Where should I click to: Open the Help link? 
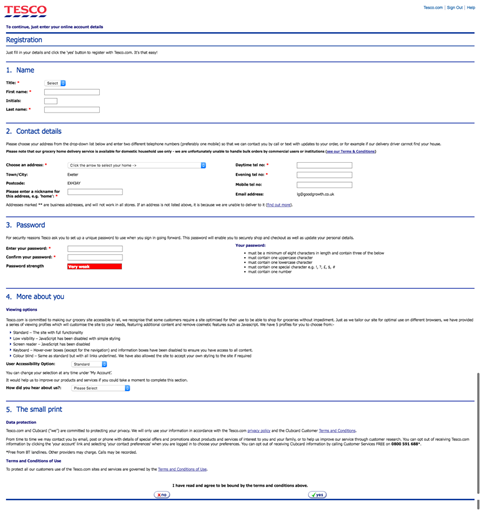(471, 7)
